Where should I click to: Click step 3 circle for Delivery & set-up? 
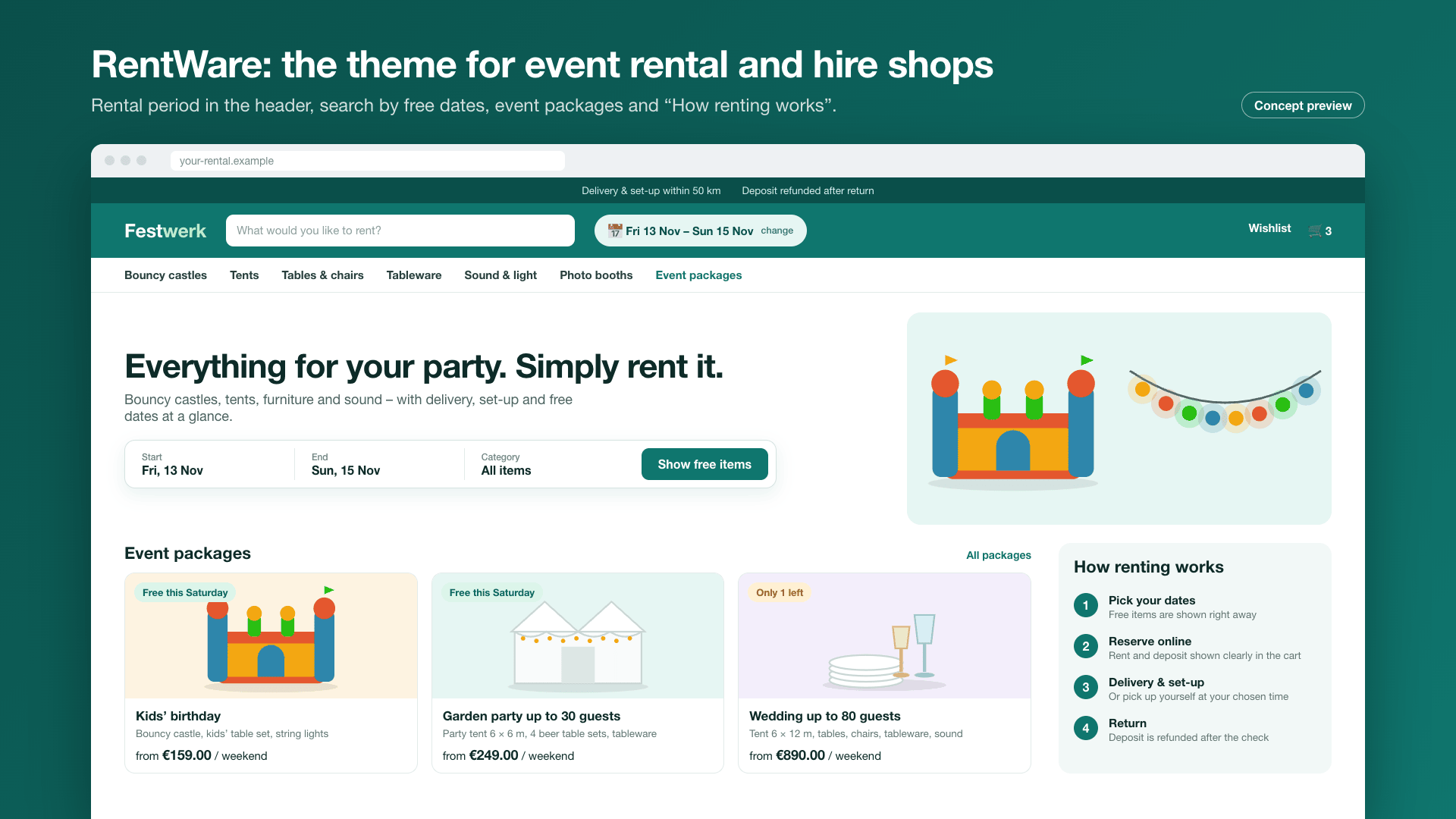[x=1086, y=687]
